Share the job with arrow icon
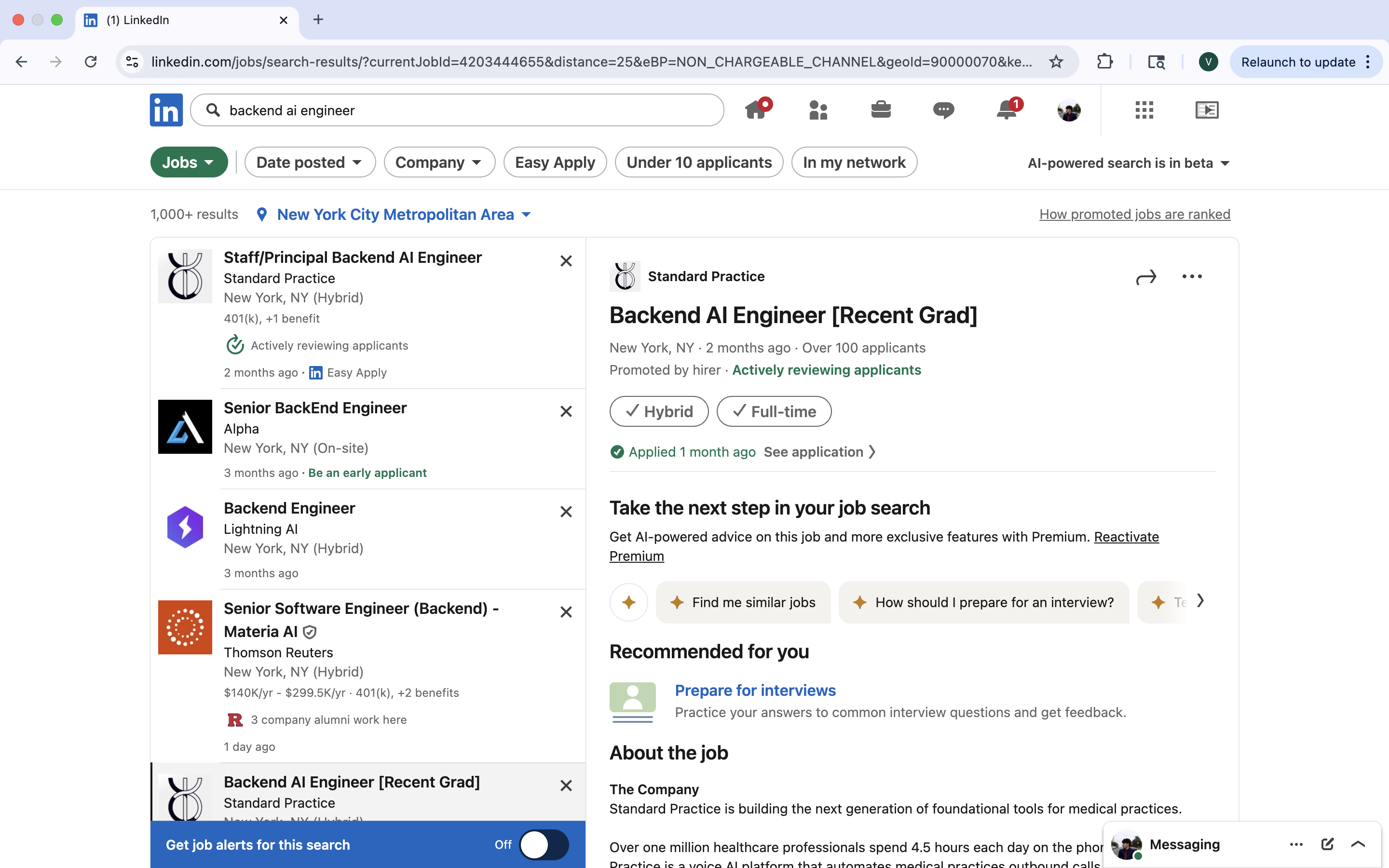This screenshot has width=1389, height=868. coord(1145,277)
